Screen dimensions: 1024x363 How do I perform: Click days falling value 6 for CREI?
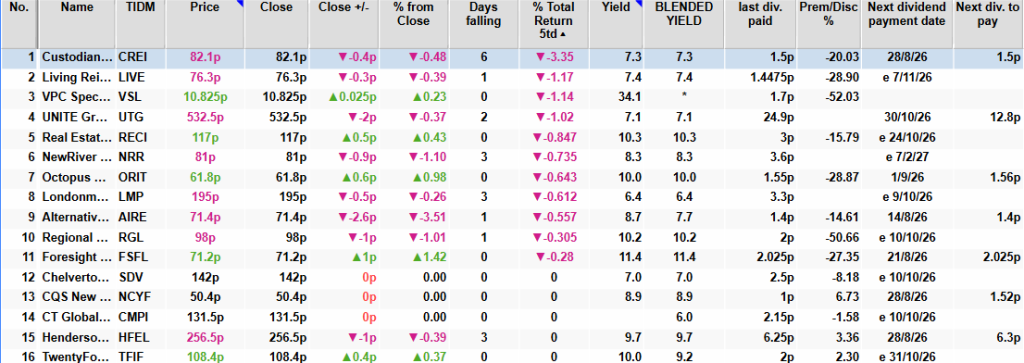tap(484, 57)
